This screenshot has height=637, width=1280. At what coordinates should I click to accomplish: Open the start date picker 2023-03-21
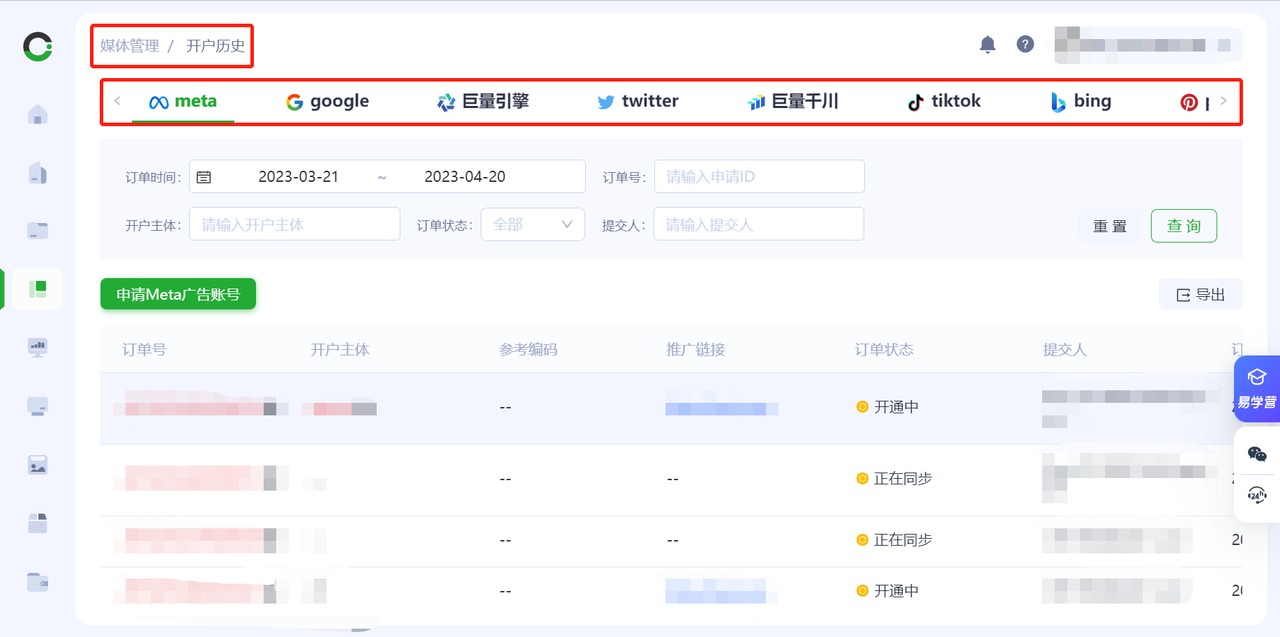pos(298,177)
